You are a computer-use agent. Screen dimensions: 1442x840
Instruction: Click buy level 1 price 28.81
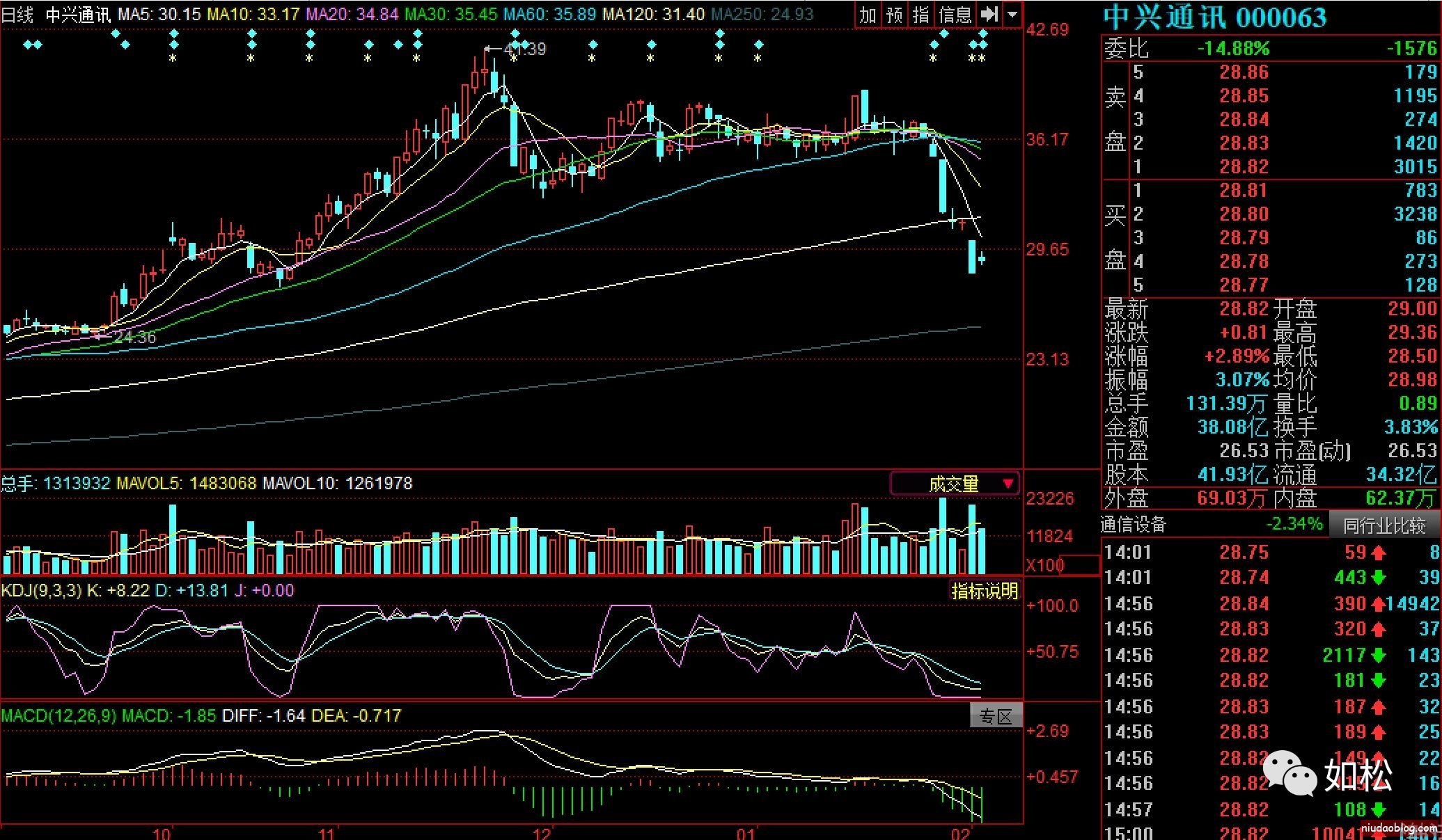click(1244, 191)
